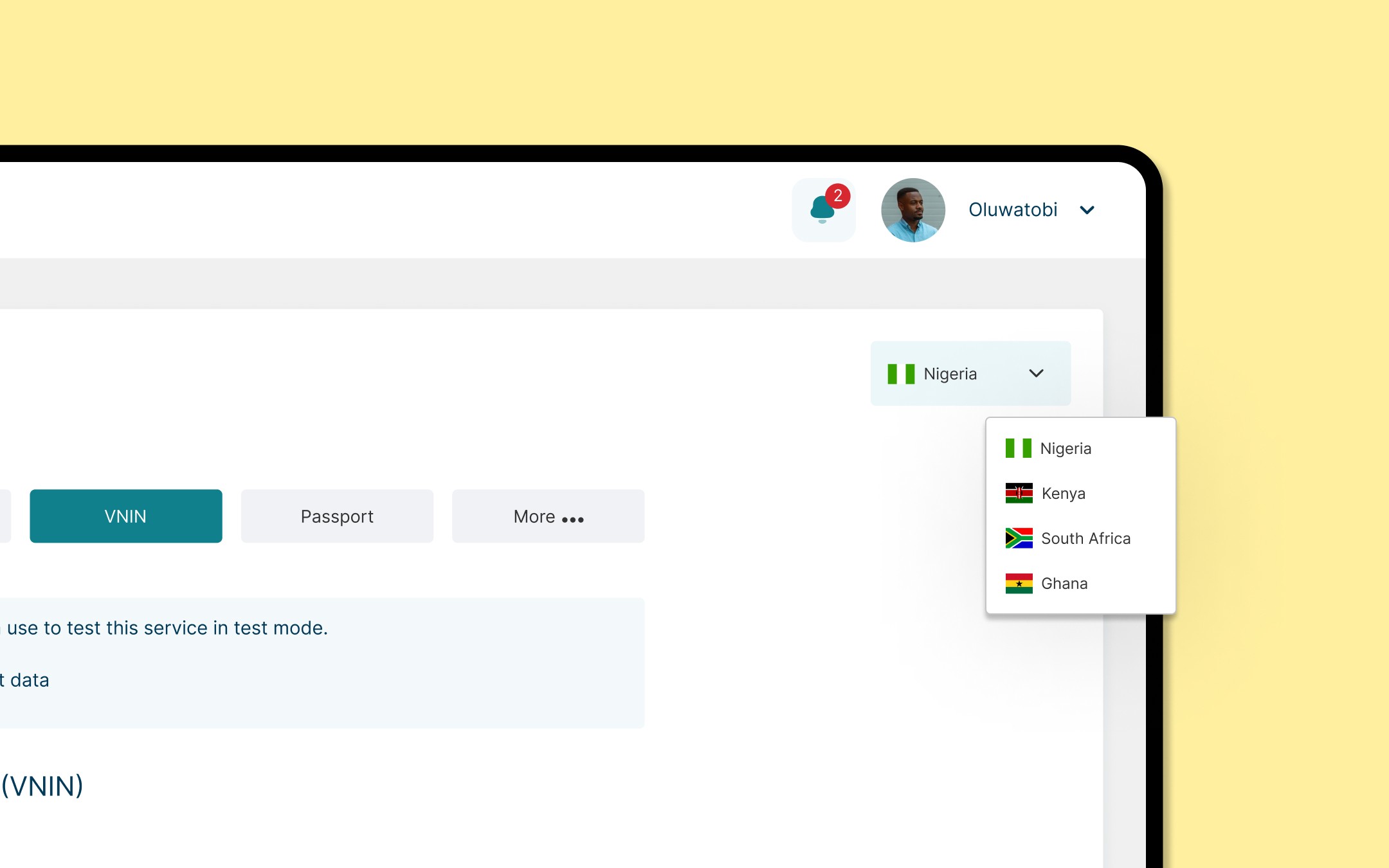The image size is (1389, 868).
Task: Click the user profile avatar icon
Action: click(912, 209)
